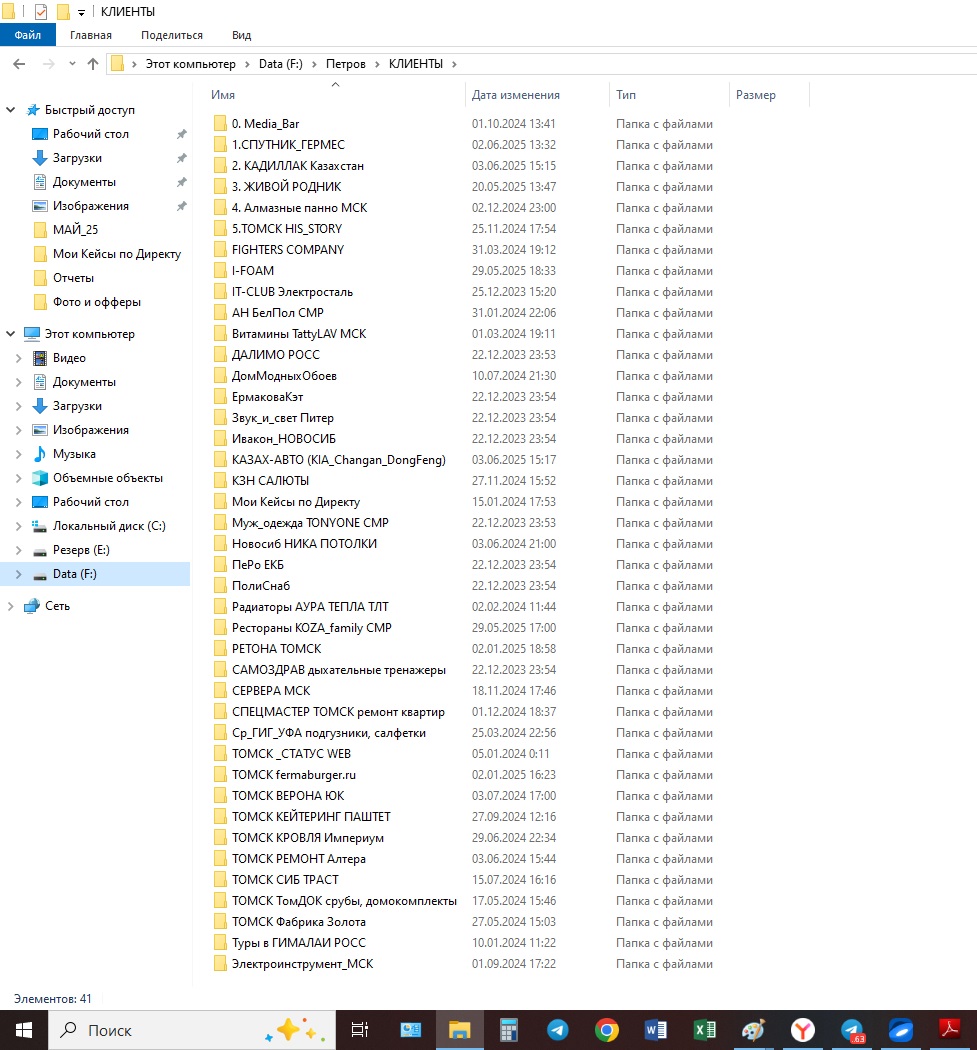Image resolution: width=977 pixels, height=1050 pixels.
Task: Click Сеть network icon
Action: (x=31, y=606)
